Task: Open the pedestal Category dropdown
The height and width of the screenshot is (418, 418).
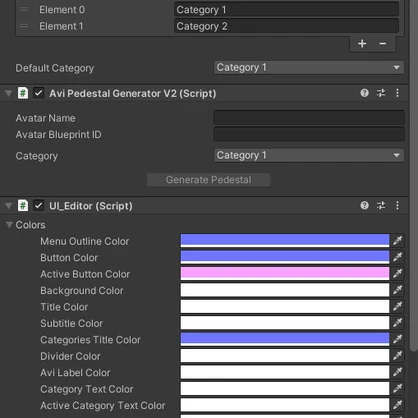Action: point(309,155)
